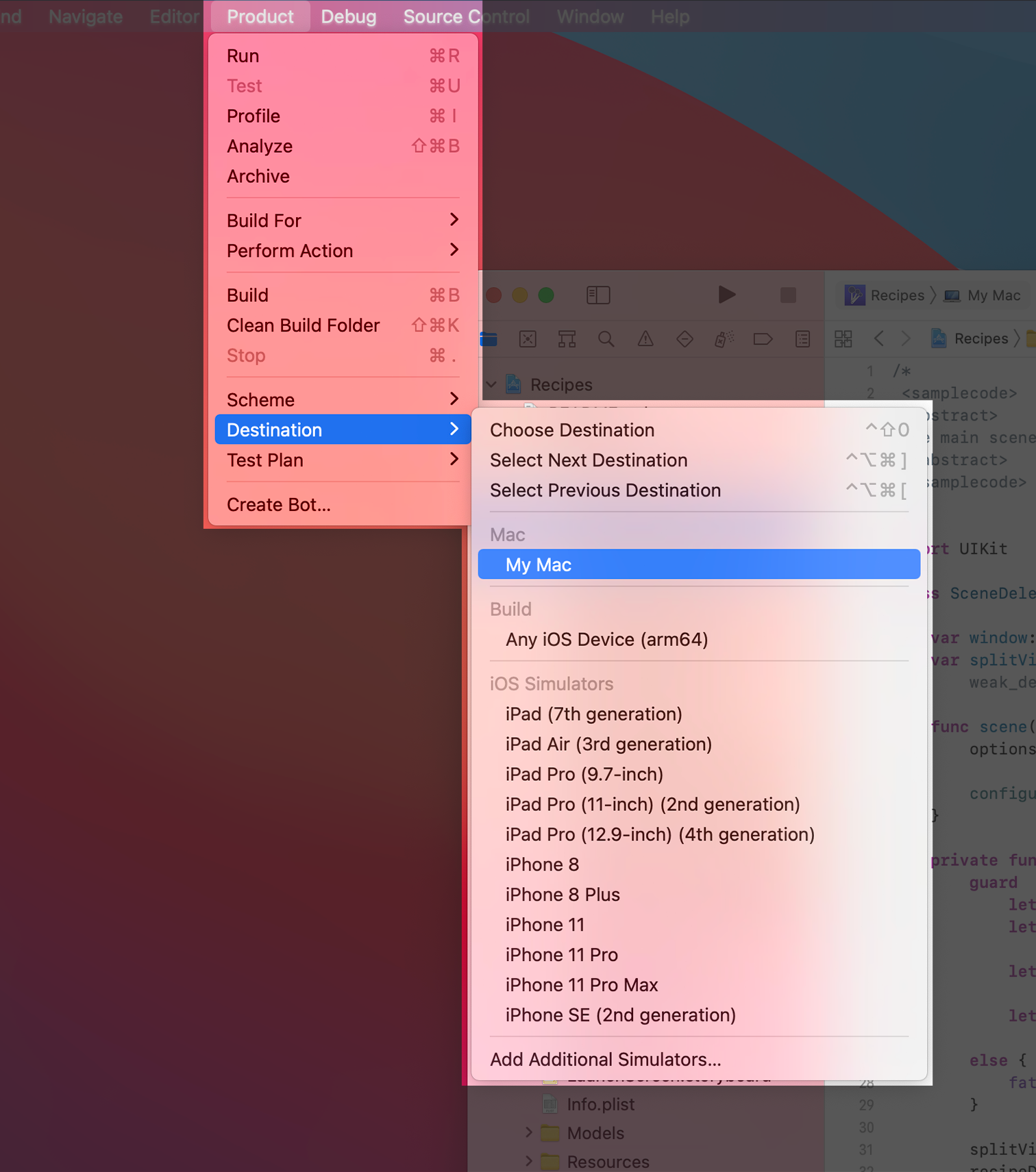The width and height of the screenshot is (1036, 1172).
Task: Open the Navigate menu in menu bar
Action: pos(86,16)
